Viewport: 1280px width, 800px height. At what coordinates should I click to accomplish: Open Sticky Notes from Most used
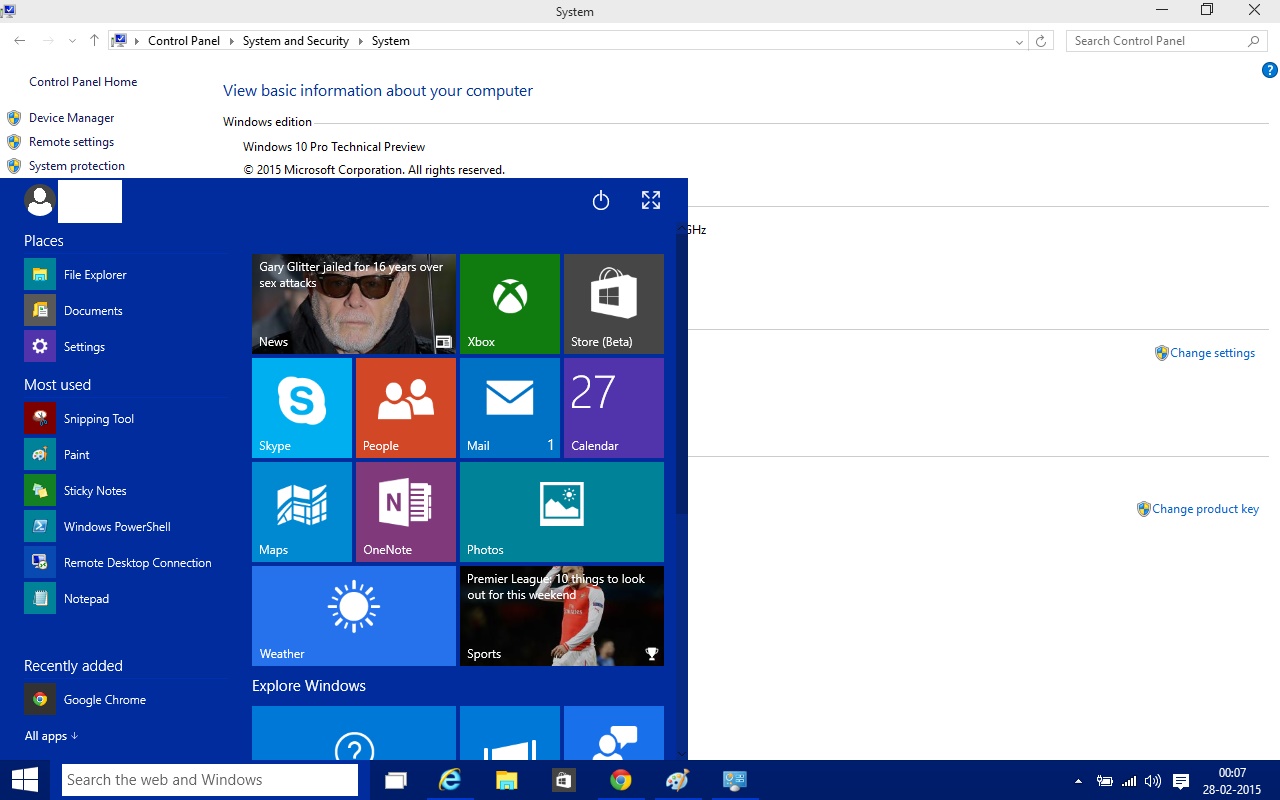point(125,491)
